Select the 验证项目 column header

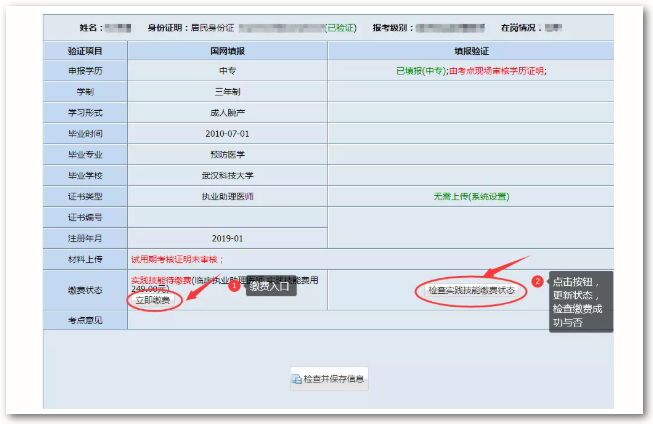click(x=85, y=50)
